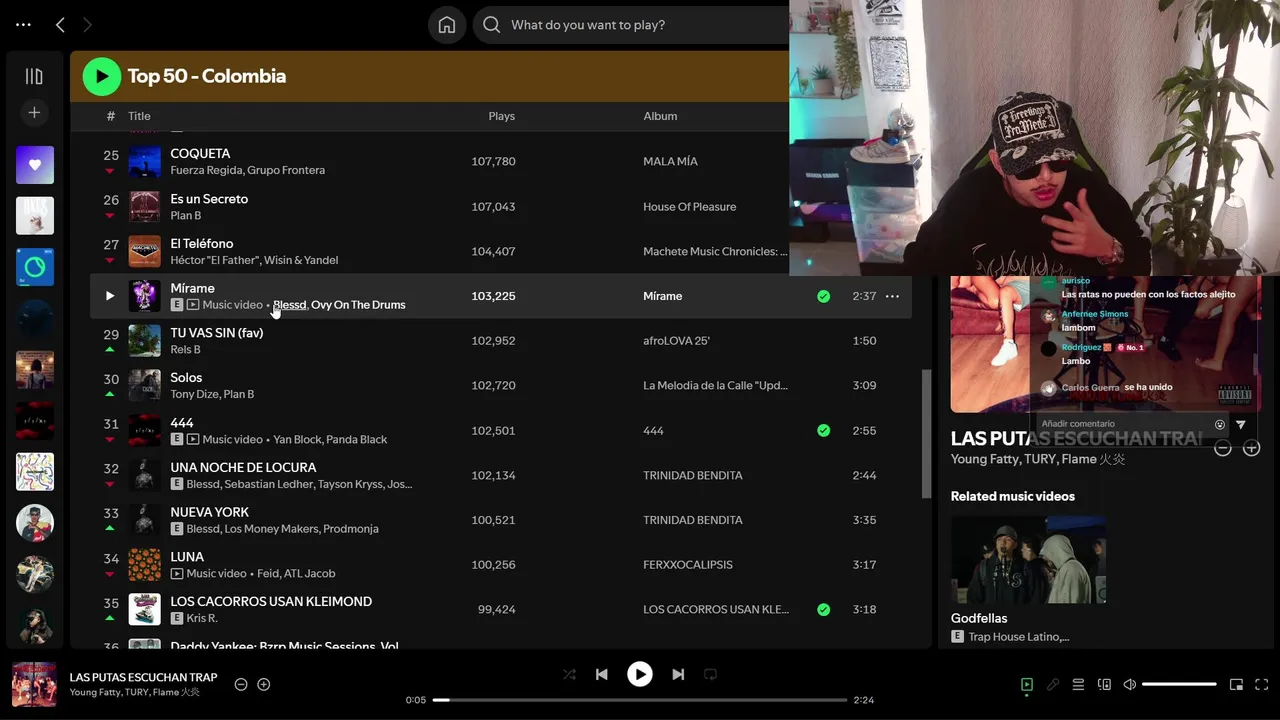The image size is (1280, 720).
Task: Click right panel minus icon
Action: pyautogui.click(x=1222, y=449)
